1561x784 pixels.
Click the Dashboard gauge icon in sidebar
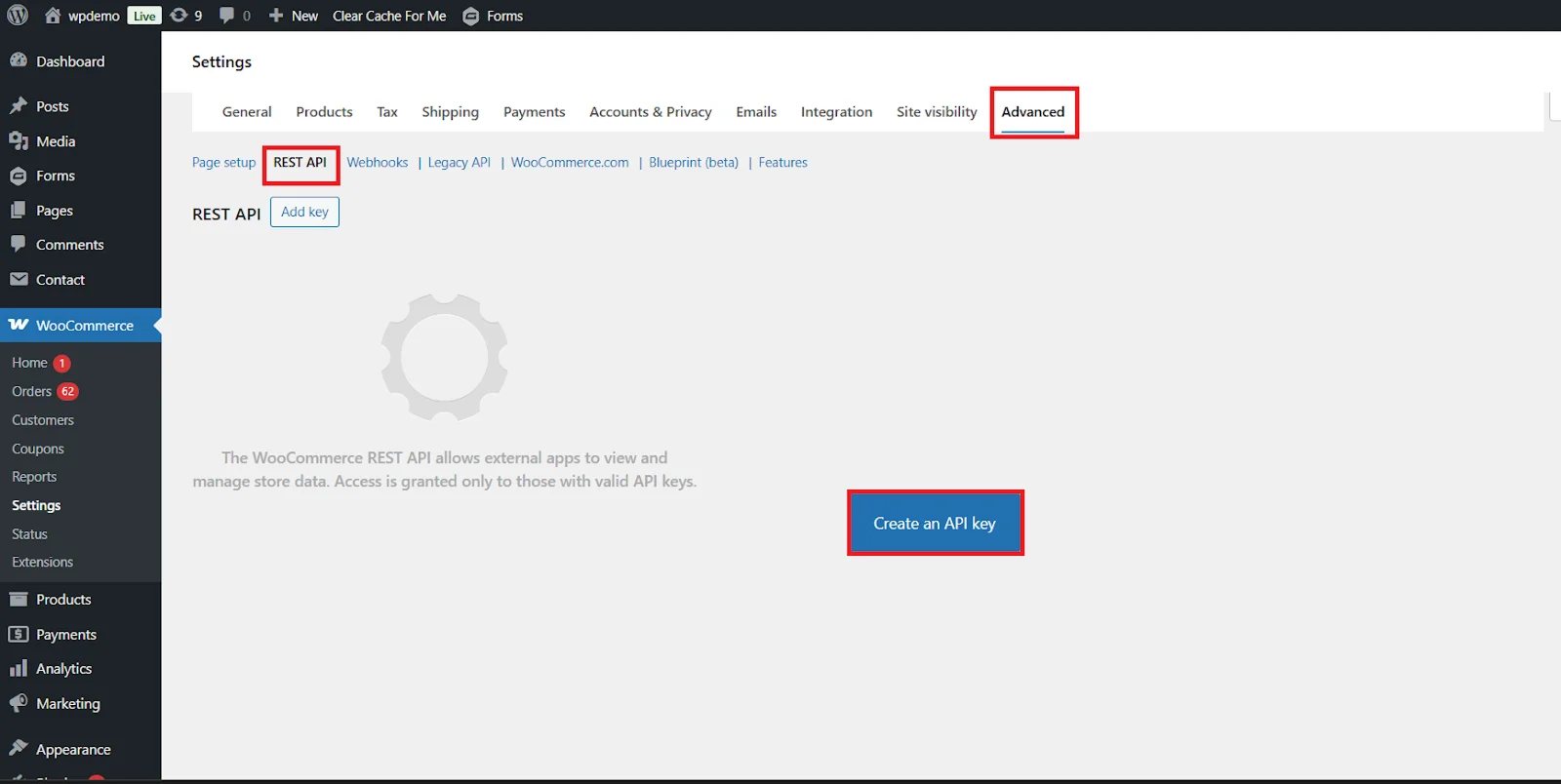pos(19,60)
